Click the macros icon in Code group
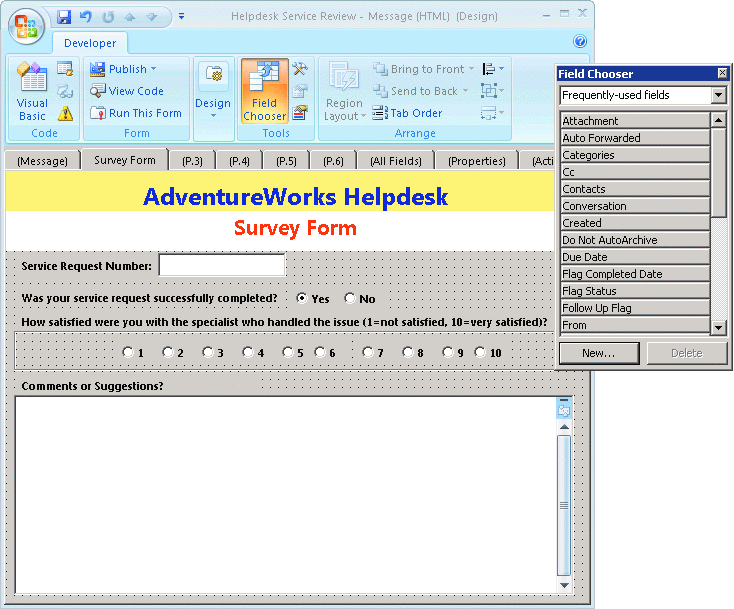The height and width of the screenshot is (609, 734). (x=65, y=69)
